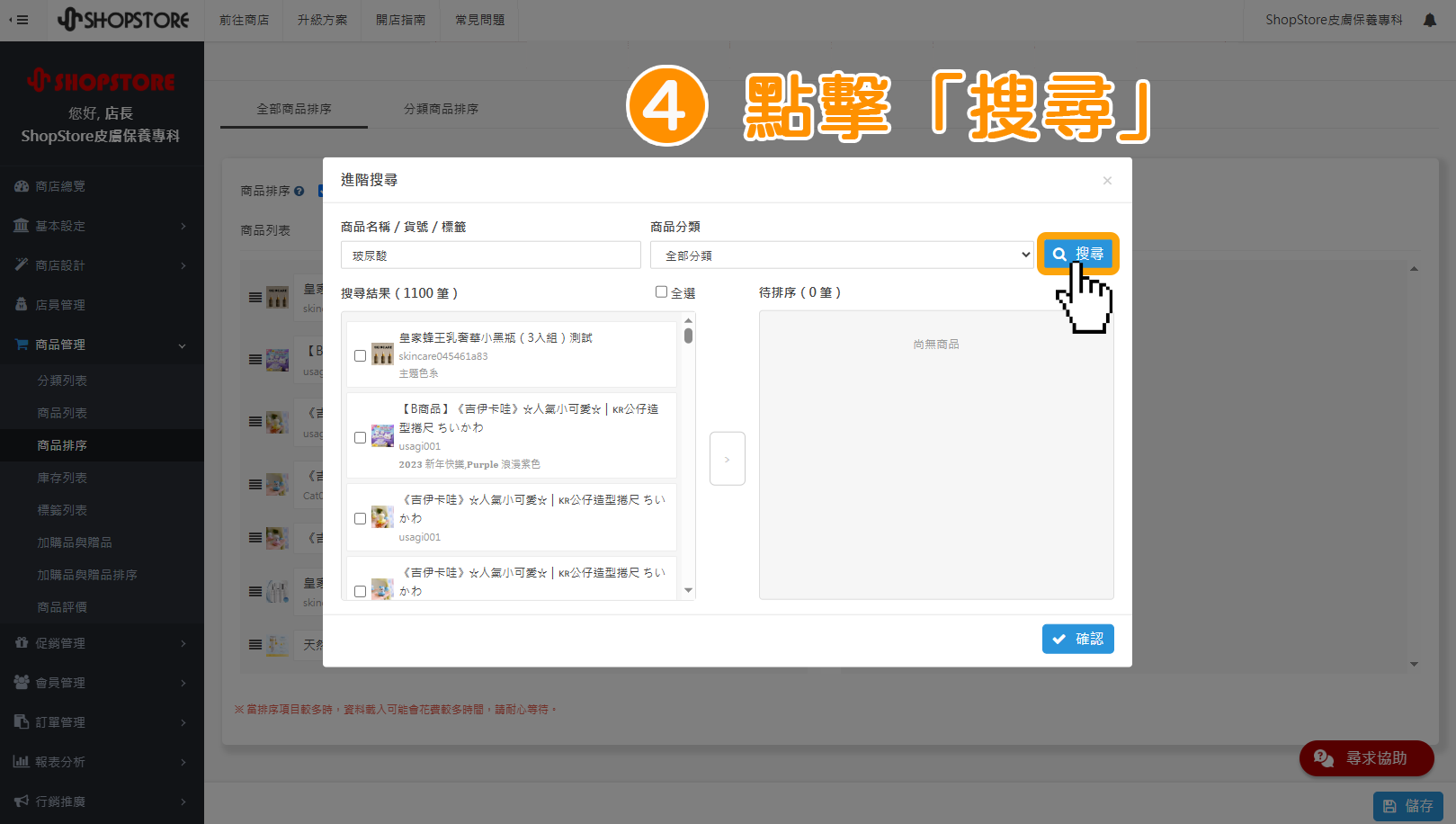Click the ShopStore皮膚保養專科 account name
This screenshot has width=1456, height=824.
pos(1334,20)
